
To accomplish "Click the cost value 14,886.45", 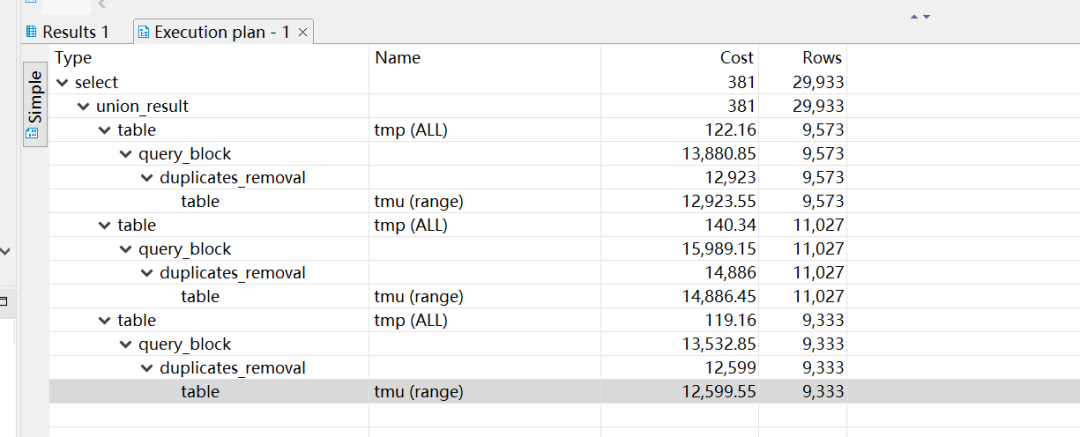I will 718,296.
